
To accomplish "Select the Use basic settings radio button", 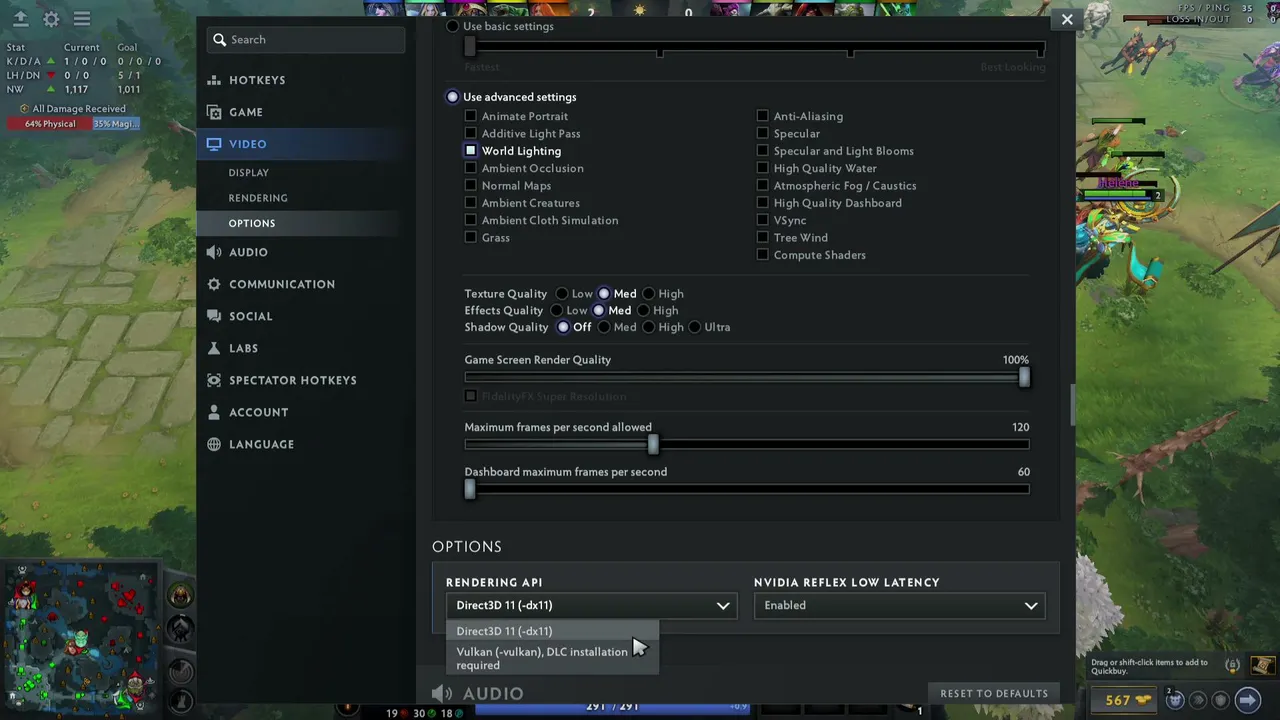I will click(453, 26).
